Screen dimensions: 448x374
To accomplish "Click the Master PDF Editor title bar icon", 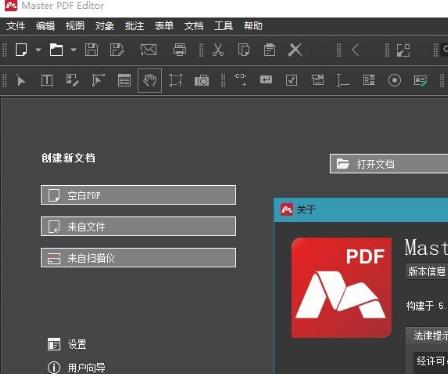I will click(x=11, y=5).
